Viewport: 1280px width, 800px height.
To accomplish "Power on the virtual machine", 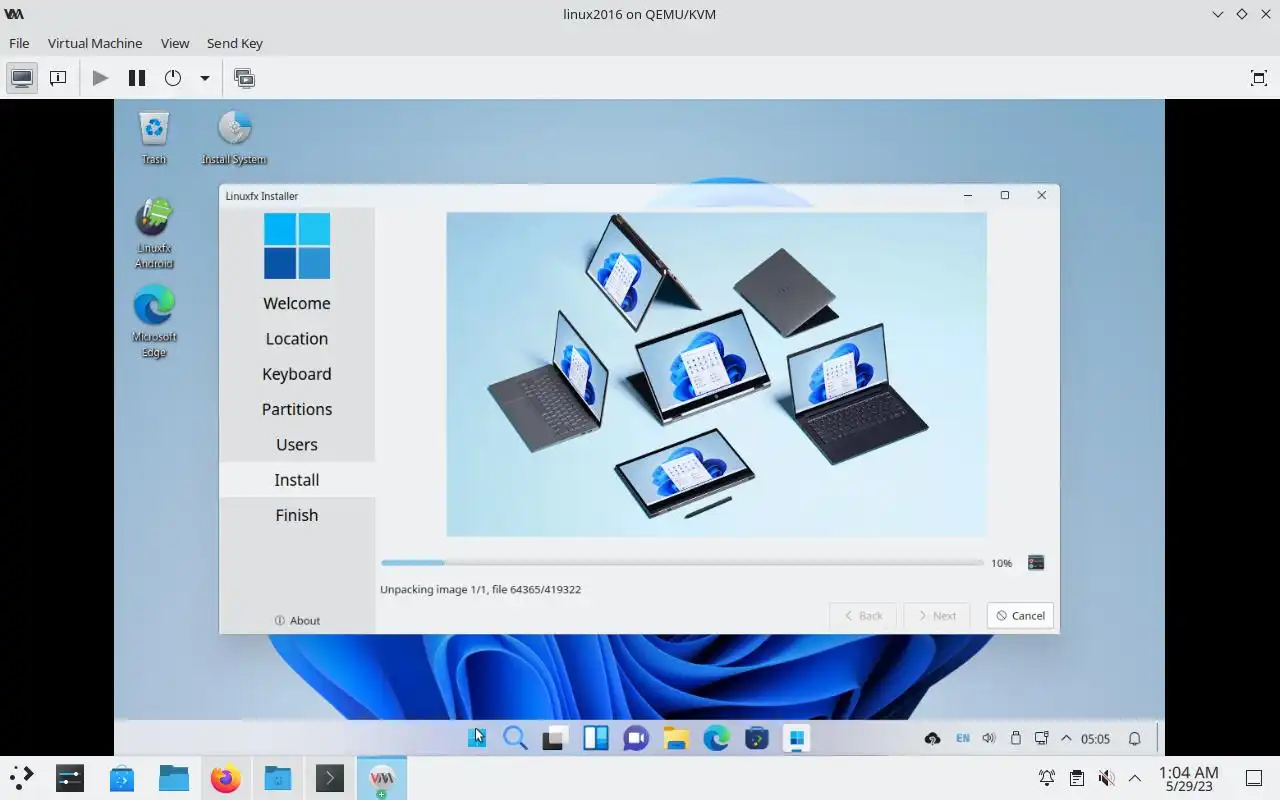I will 100,78.
